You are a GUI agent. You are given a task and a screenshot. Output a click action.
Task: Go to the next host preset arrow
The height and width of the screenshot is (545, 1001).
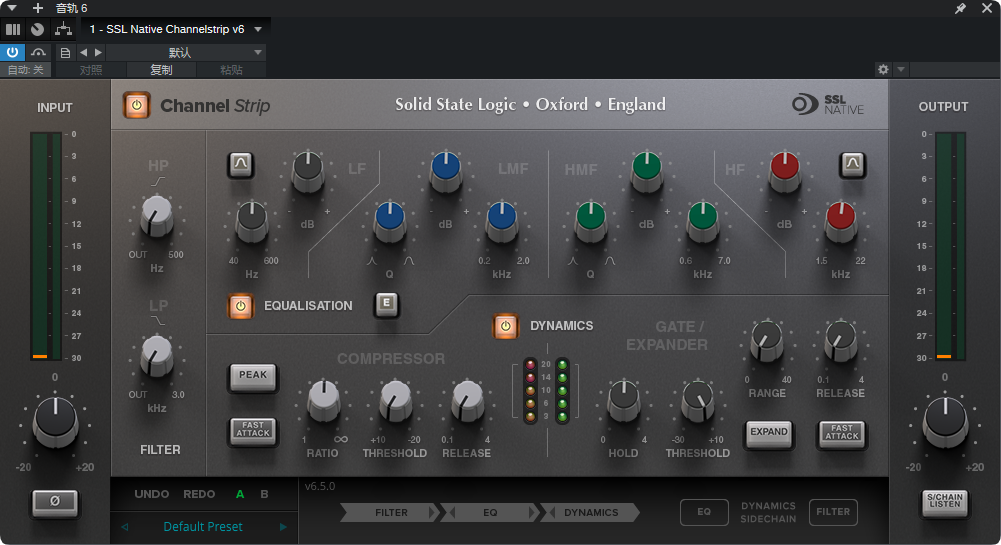[98, 52]
